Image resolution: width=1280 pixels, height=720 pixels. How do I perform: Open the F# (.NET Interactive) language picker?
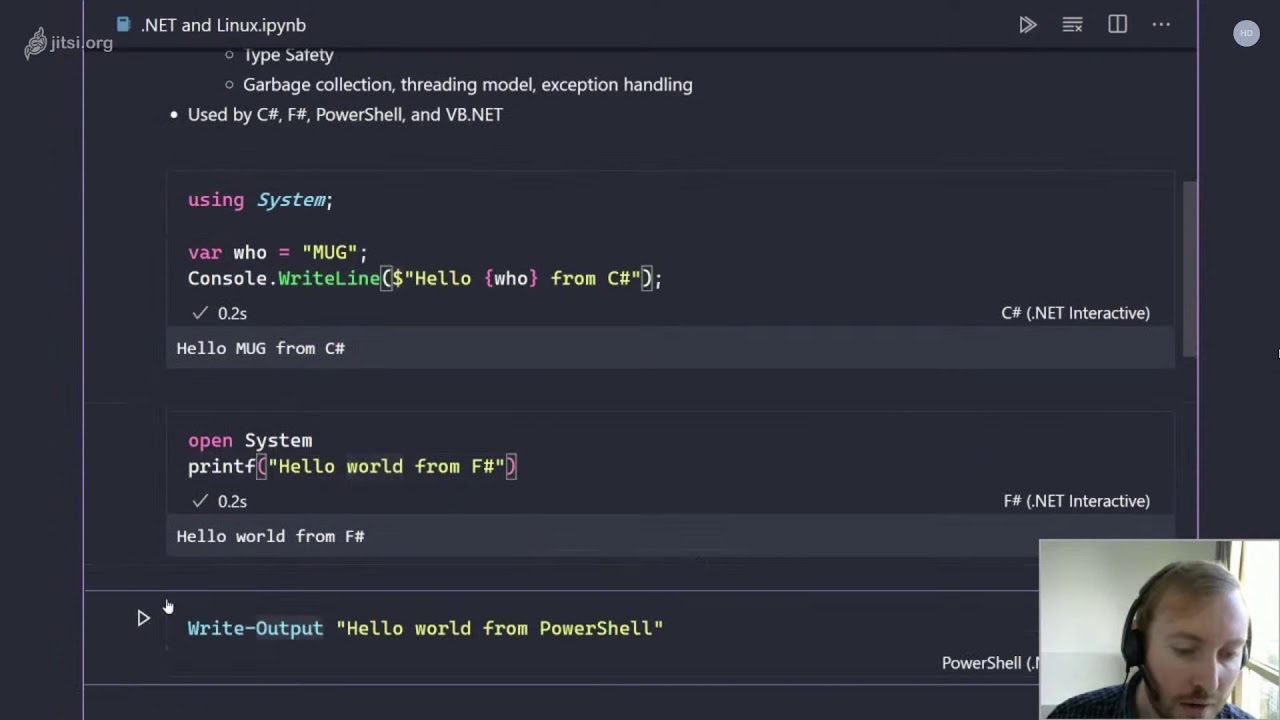click(1076, 501)
